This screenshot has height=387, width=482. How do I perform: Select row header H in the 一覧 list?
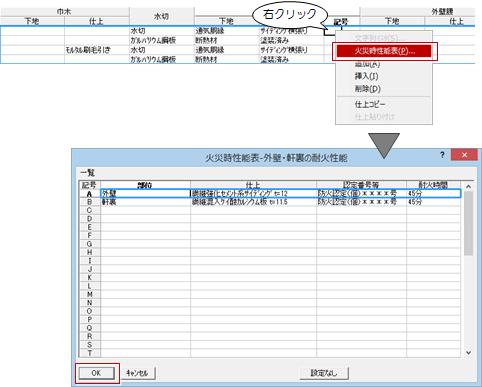click(x=89, y=252)
